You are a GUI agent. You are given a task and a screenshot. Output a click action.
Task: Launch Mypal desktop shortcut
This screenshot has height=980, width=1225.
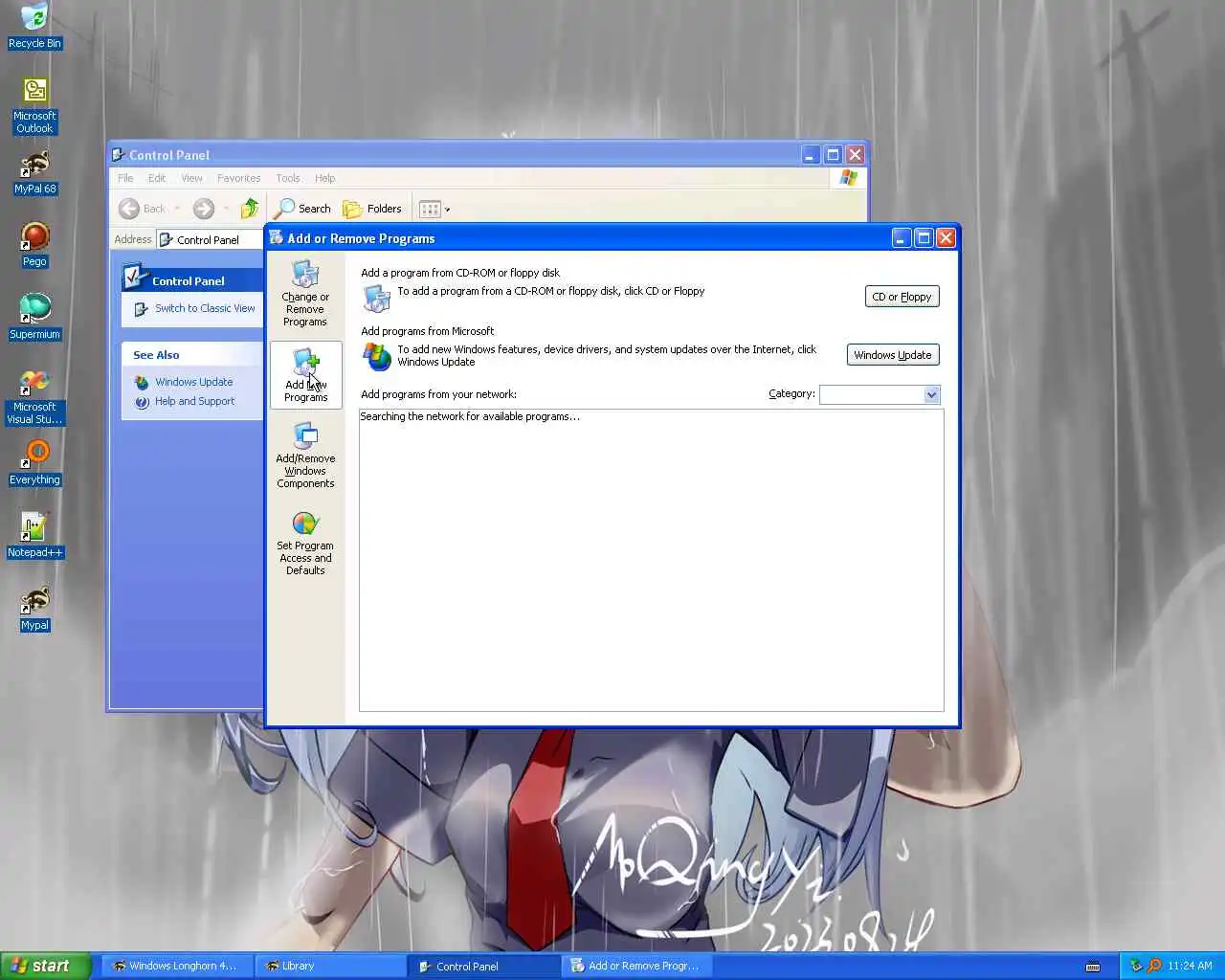(x=34, y=609)
